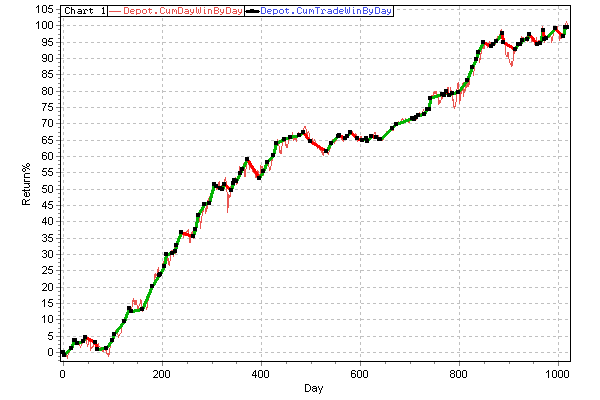Click the Chart 1 legend title

(85, 11)
